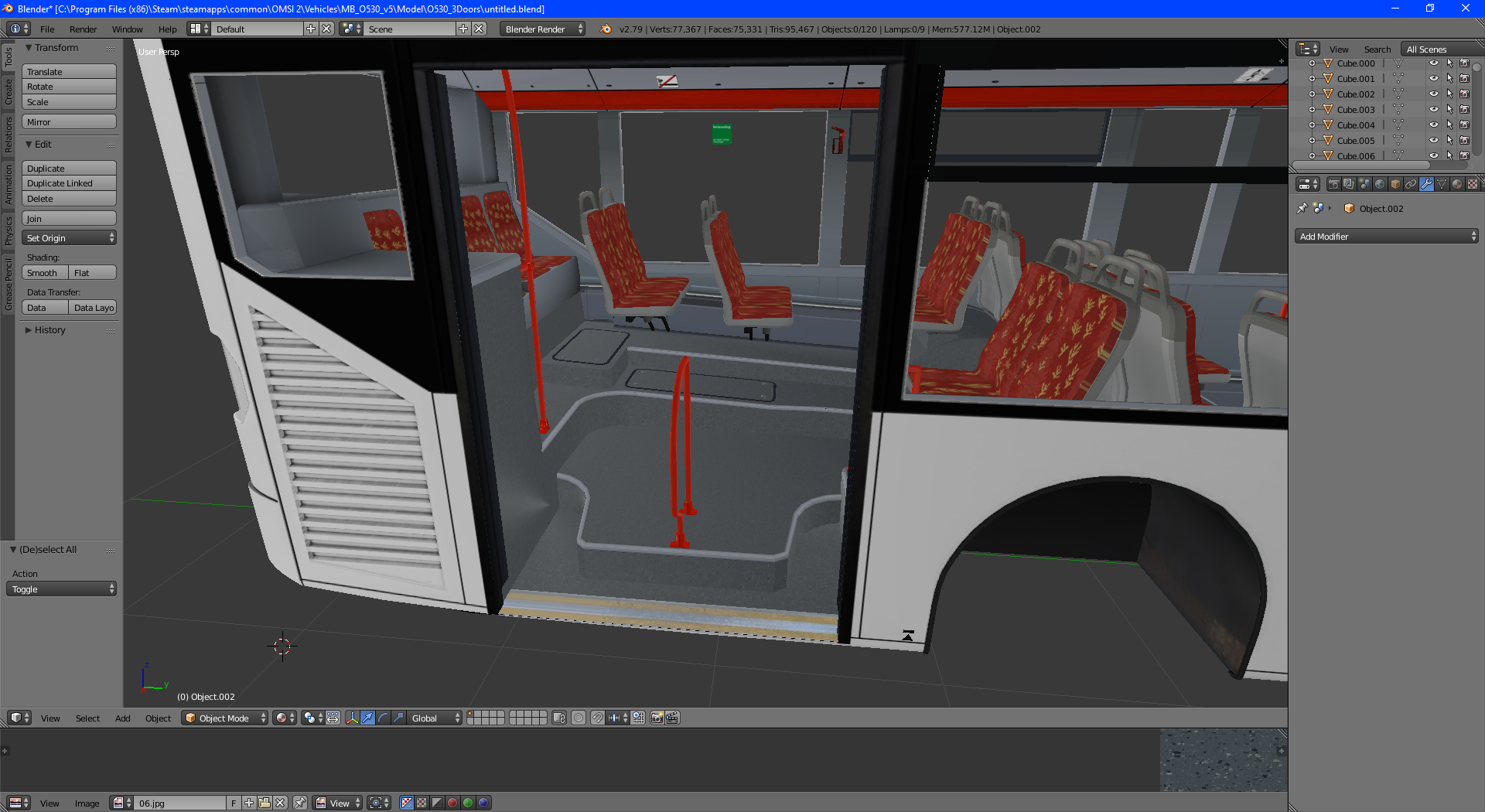Select the Render properties camera tab
Viewport: 1485px width, 812px height.
[x=1333, y=184]
